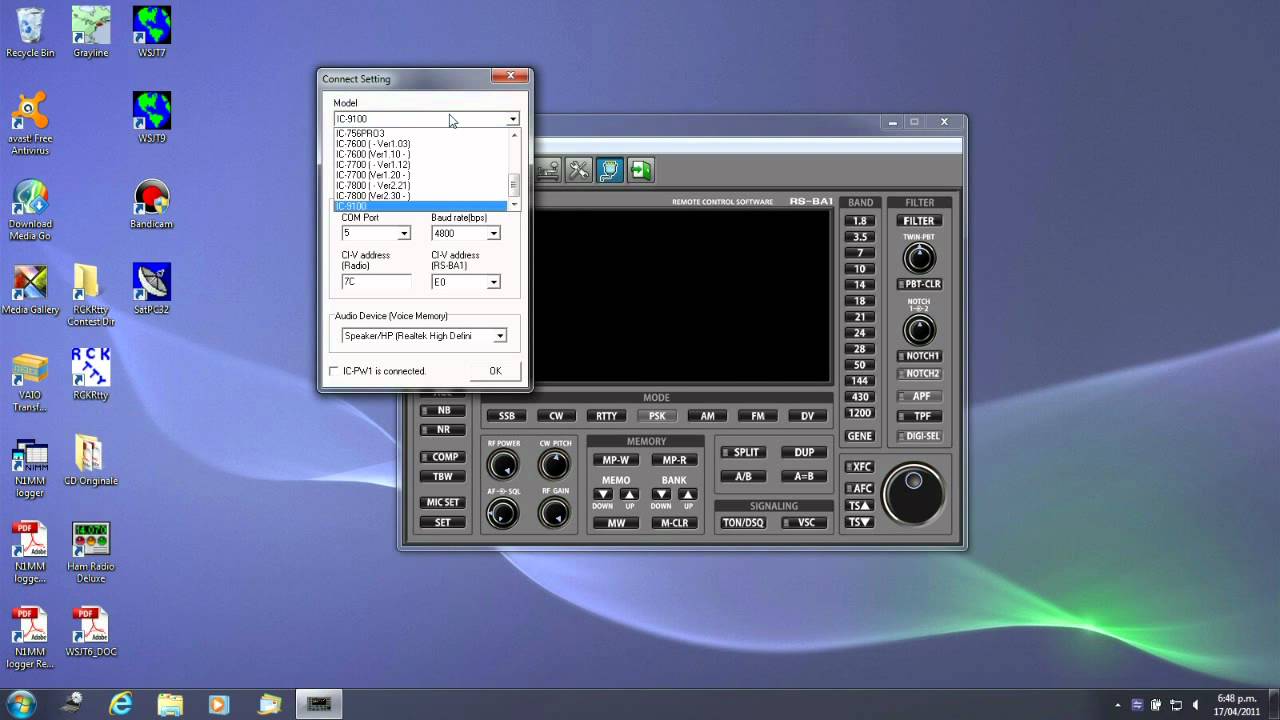
Task: Select DV mode
Action: [x=807, y=416]
